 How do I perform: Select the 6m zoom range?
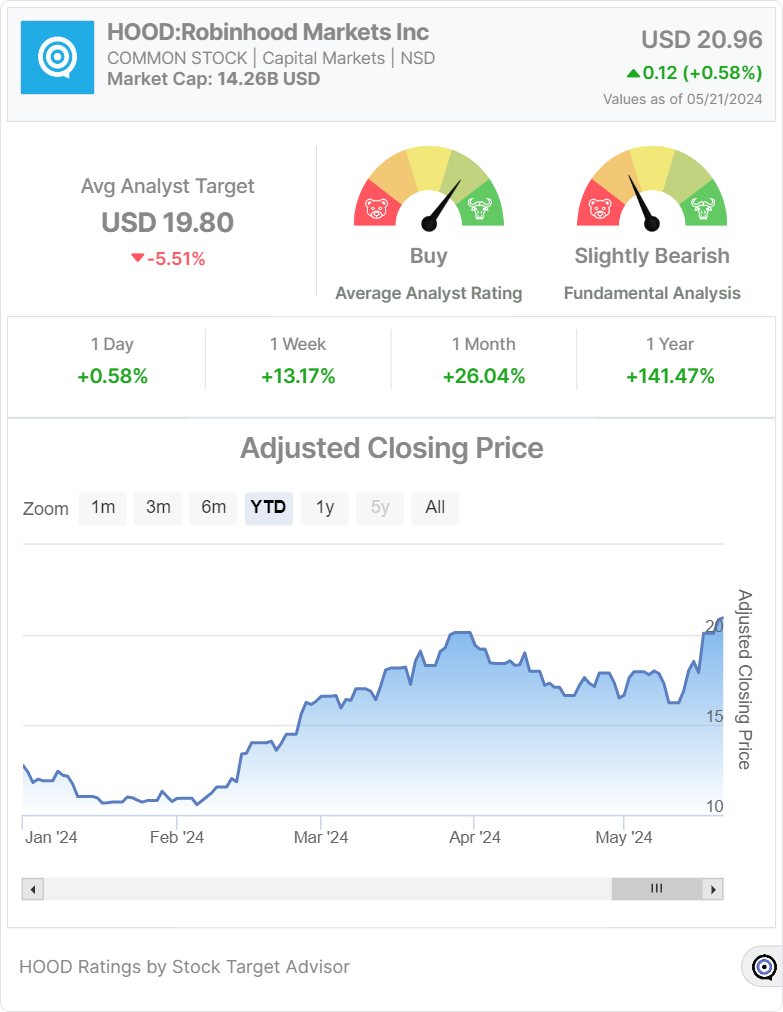[213, 507]
